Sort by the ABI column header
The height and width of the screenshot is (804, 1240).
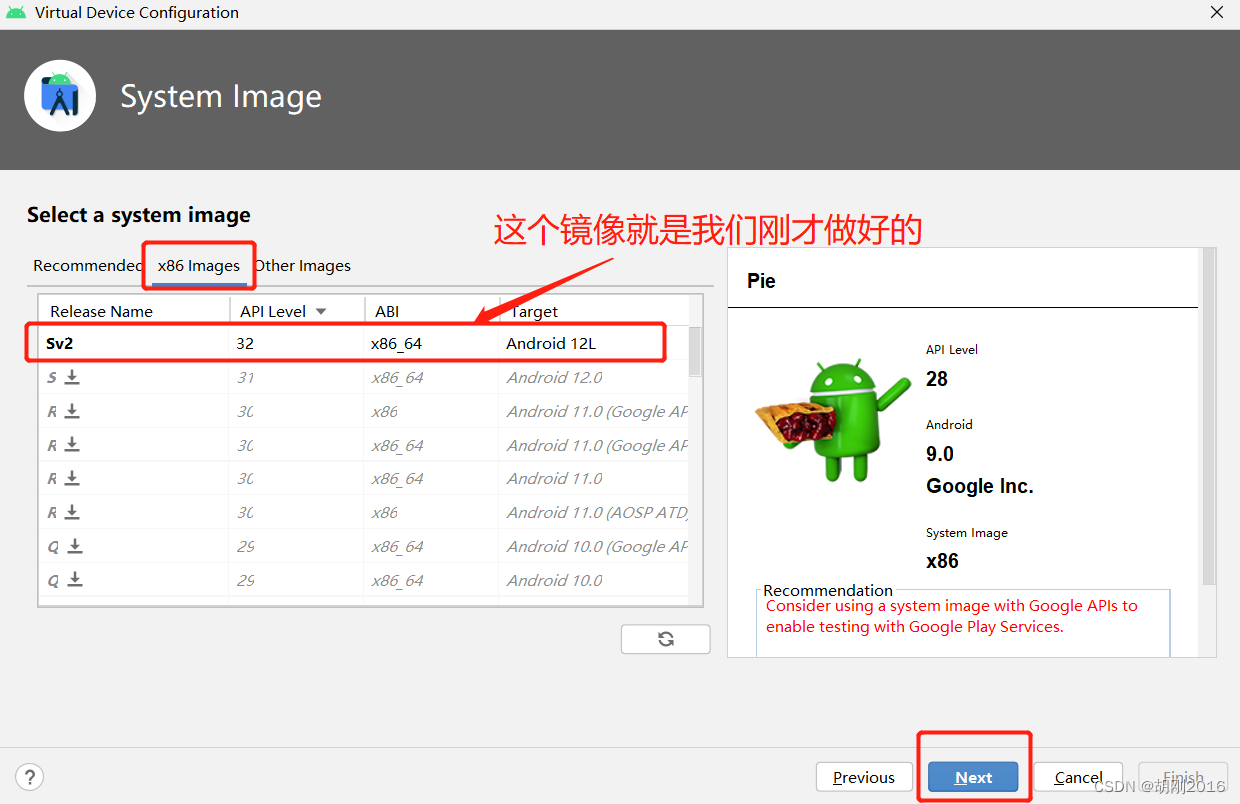pyautogui.click(x=432, y=311)
